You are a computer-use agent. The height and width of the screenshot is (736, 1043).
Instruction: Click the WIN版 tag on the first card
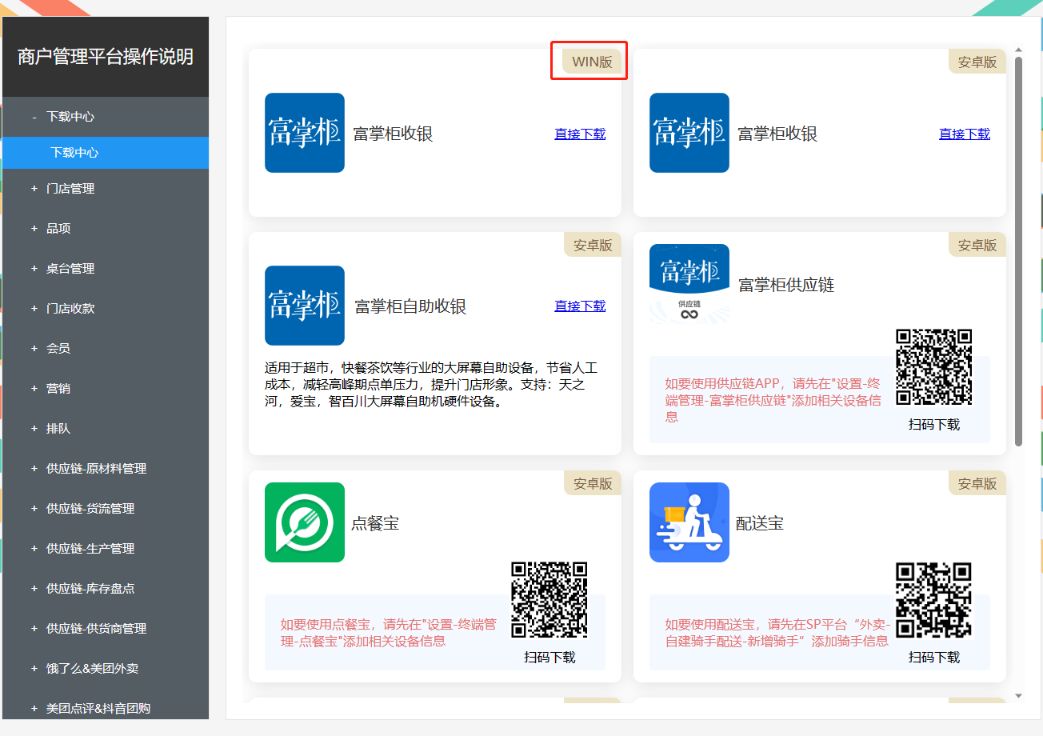coord(591,61)
